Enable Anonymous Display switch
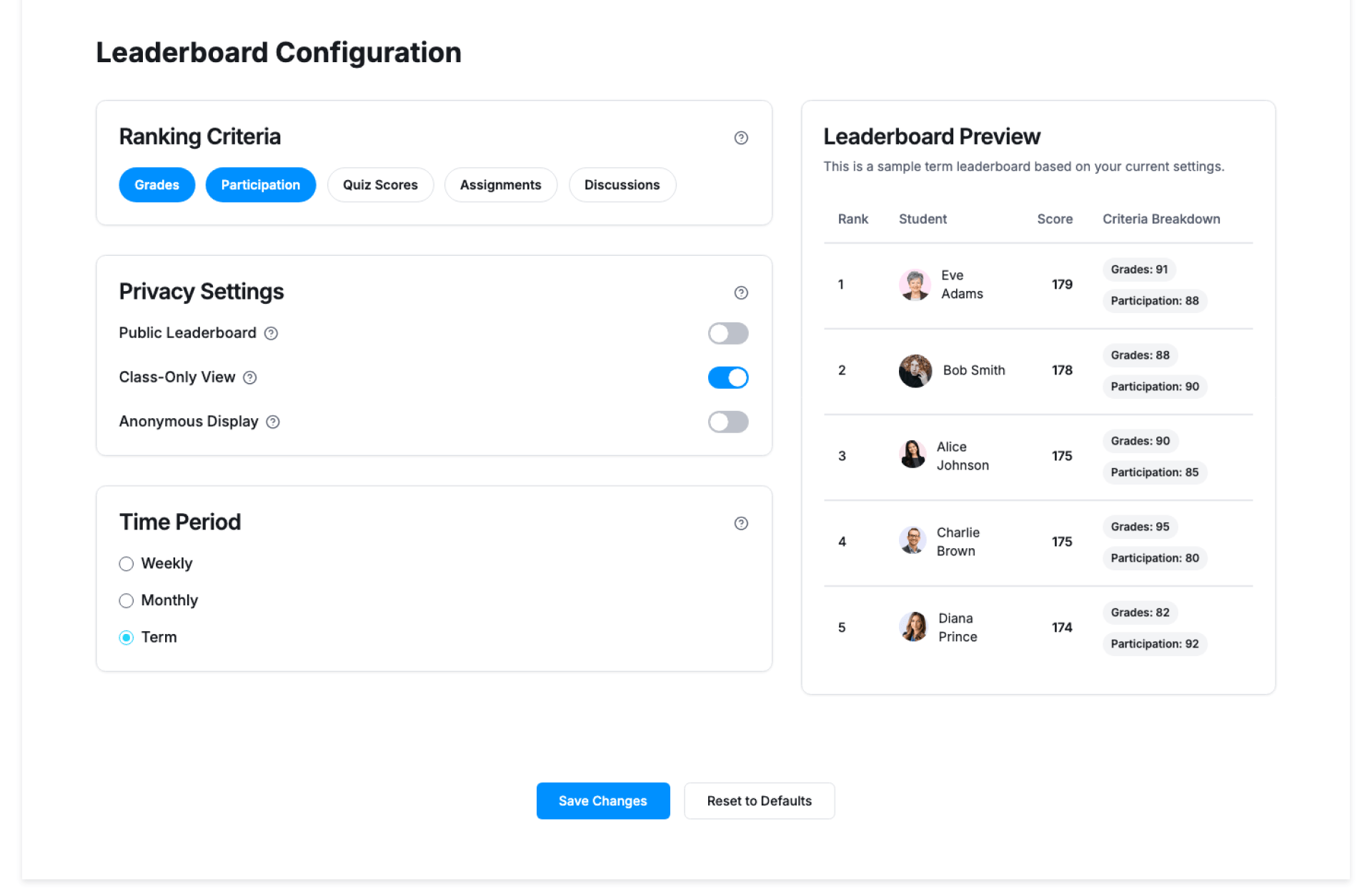Image resolution: width=1372 pixels, height=892 pixels. click(x=727, y=422)
